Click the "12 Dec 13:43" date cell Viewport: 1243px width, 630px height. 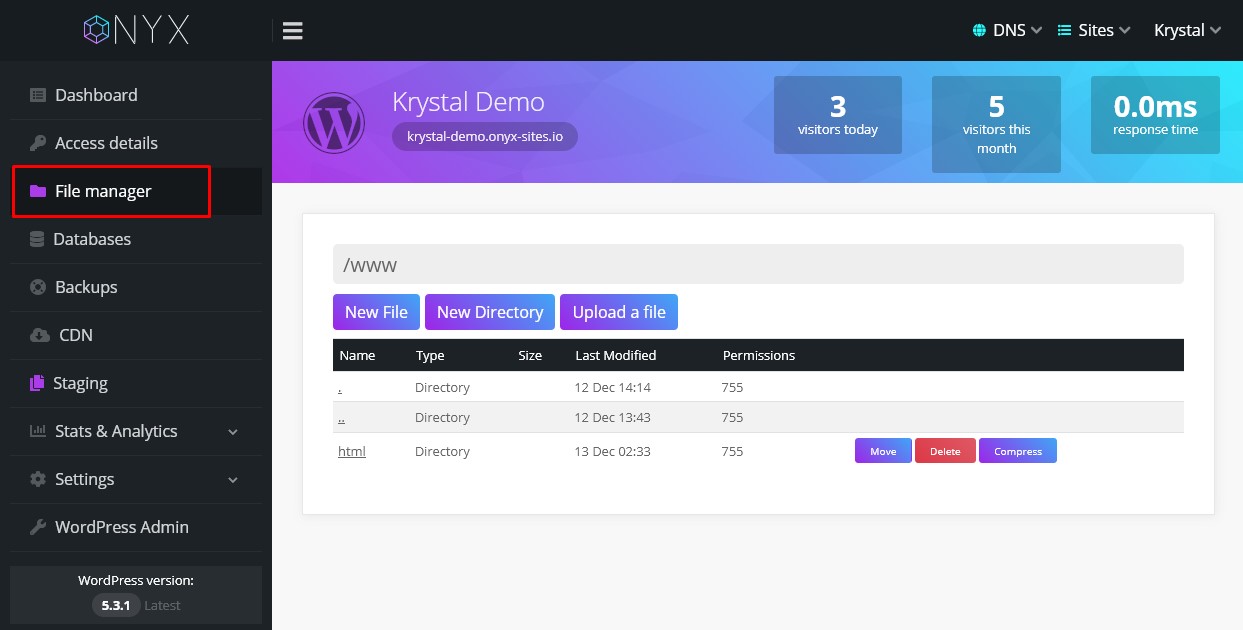[613, 417]
